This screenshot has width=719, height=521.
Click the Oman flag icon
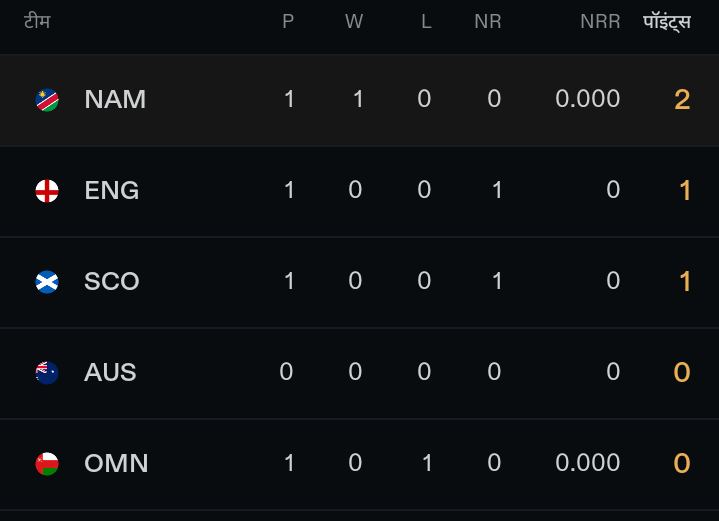coord(47,463)
